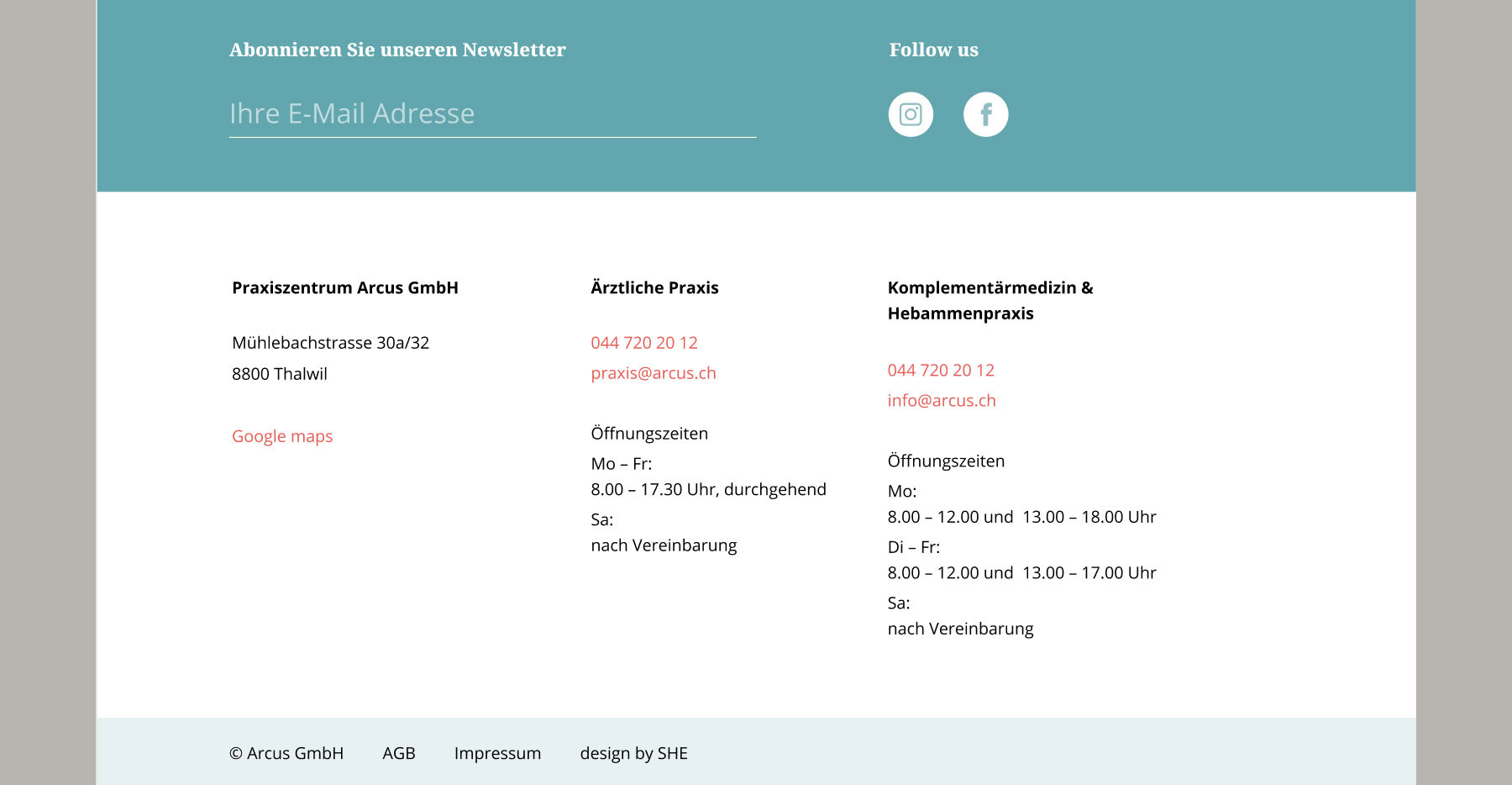Select nach Vereinbarung under Ärztliche Praxis
1512x785 pixels.
tap(664, 545)
